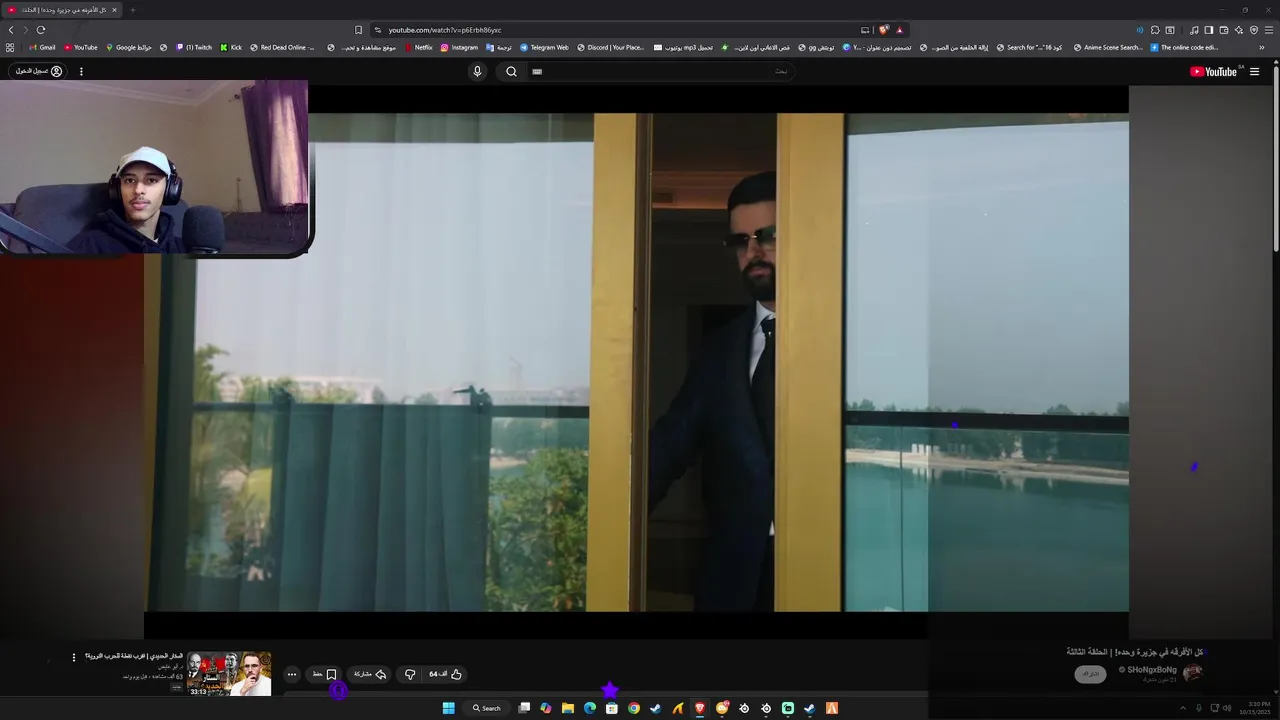The width and height of the screenshot is (1280, 720).
Task: Open the Kick bookmark
Action: (231, 47)
